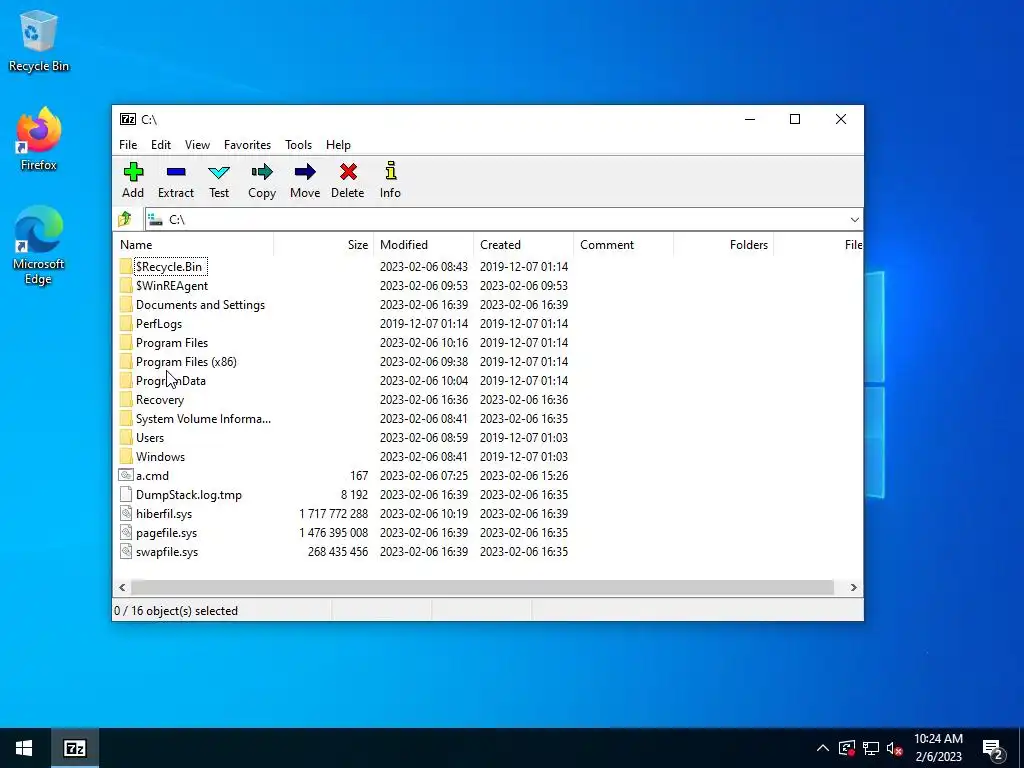Launch Microsoft Edge desktop shortcut
Screen dimensions: 1024x768
39,246
